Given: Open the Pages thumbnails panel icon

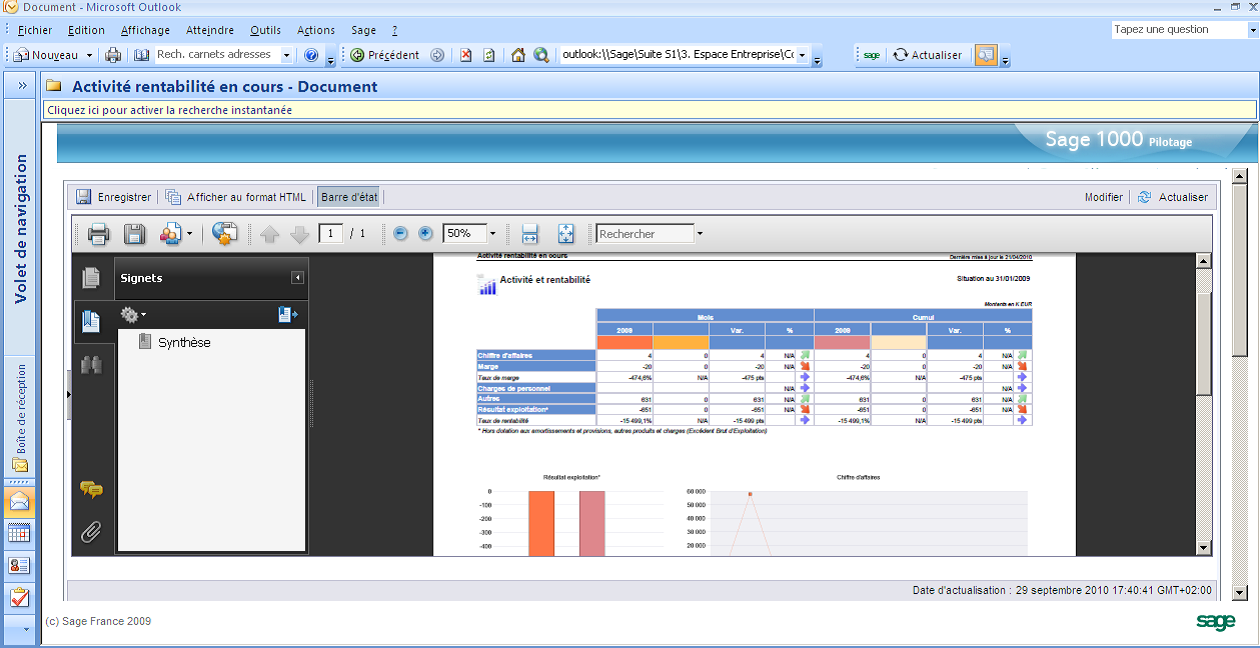Looking at the screenshot, I should [x=92, y=278].
